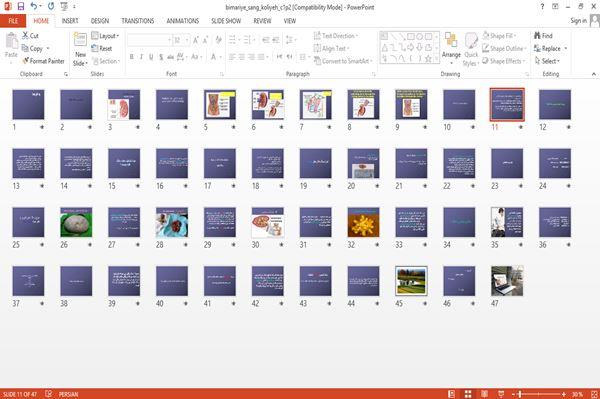Click the Undo arrow icon
This screenshot has width=600, height=399.
(34, 7)
